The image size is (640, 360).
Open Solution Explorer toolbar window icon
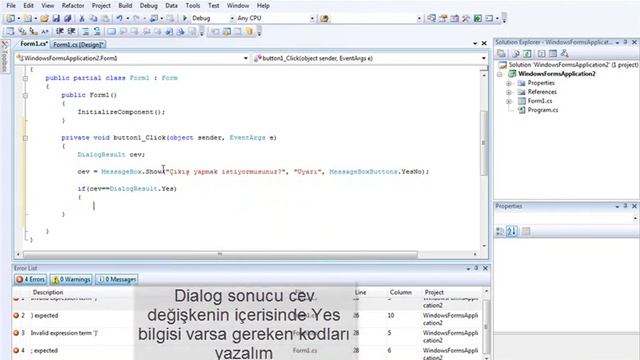tap(431, 18)
